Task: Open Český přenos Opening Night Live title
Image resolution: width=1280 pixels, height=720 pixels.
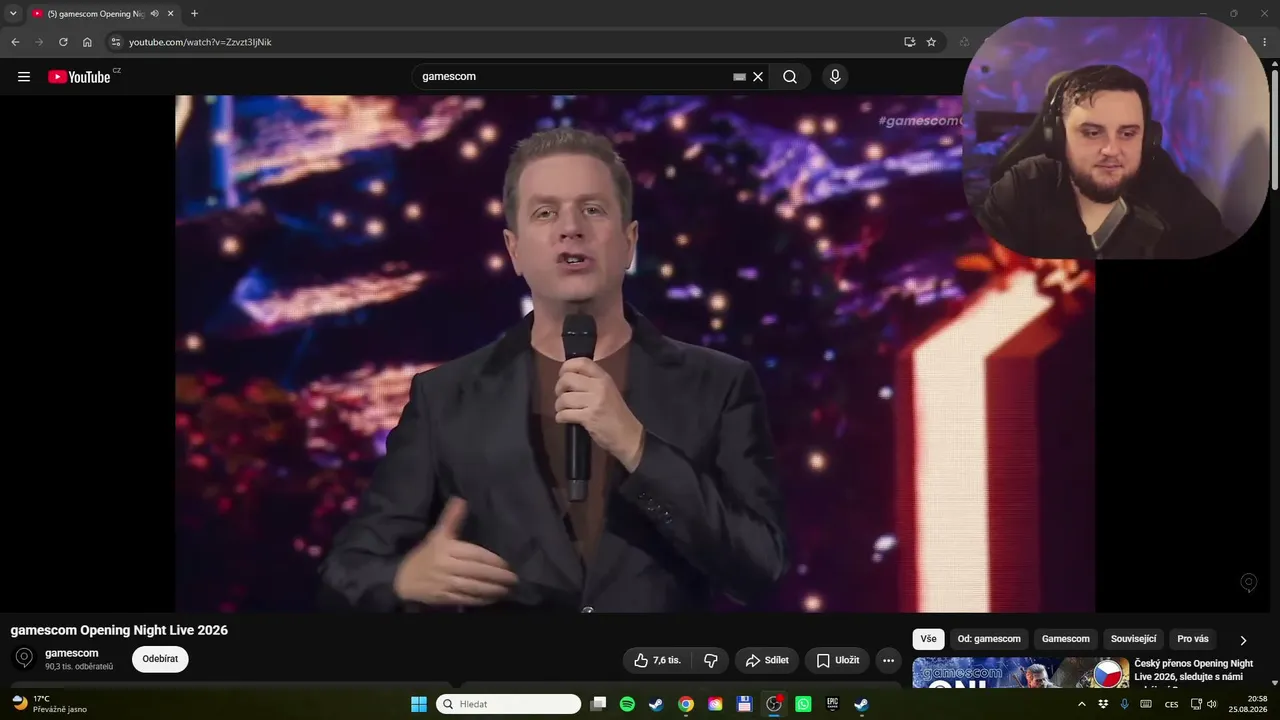Action: (x=1194, y=670)
